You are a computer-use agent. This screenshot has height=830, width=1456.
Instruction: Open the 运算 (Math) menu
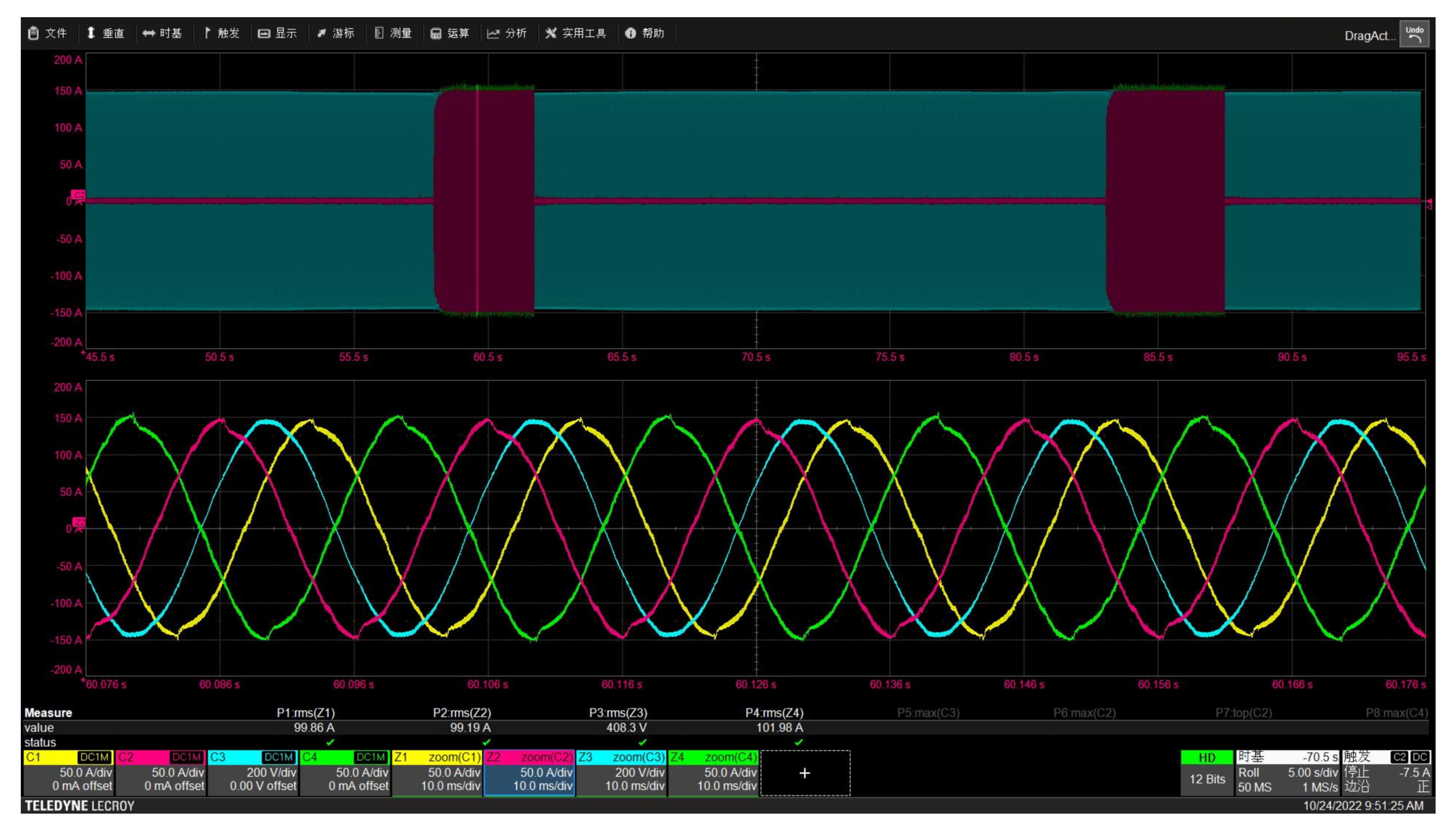point(450,33)
